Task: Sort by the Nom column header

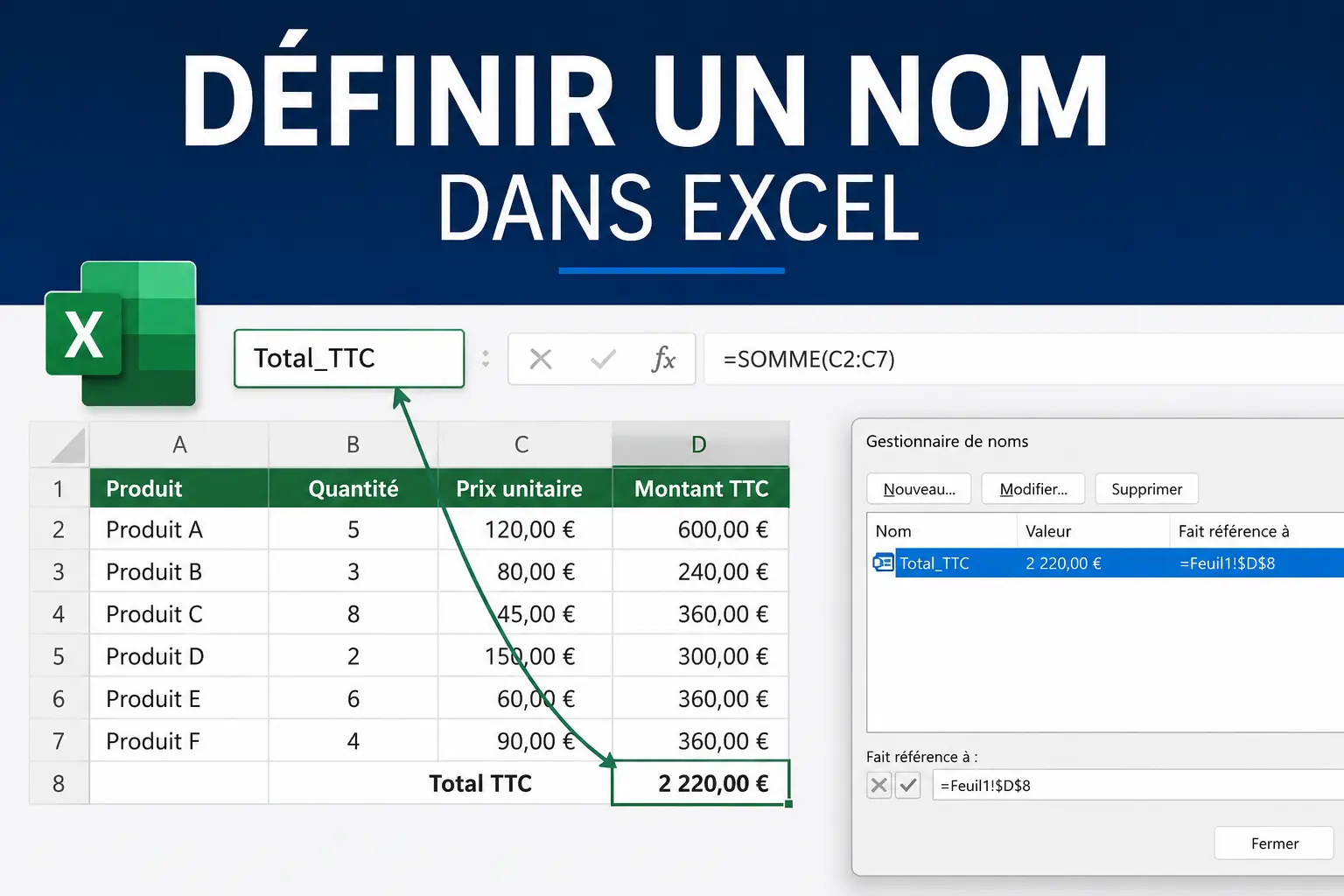Action: 941,531
